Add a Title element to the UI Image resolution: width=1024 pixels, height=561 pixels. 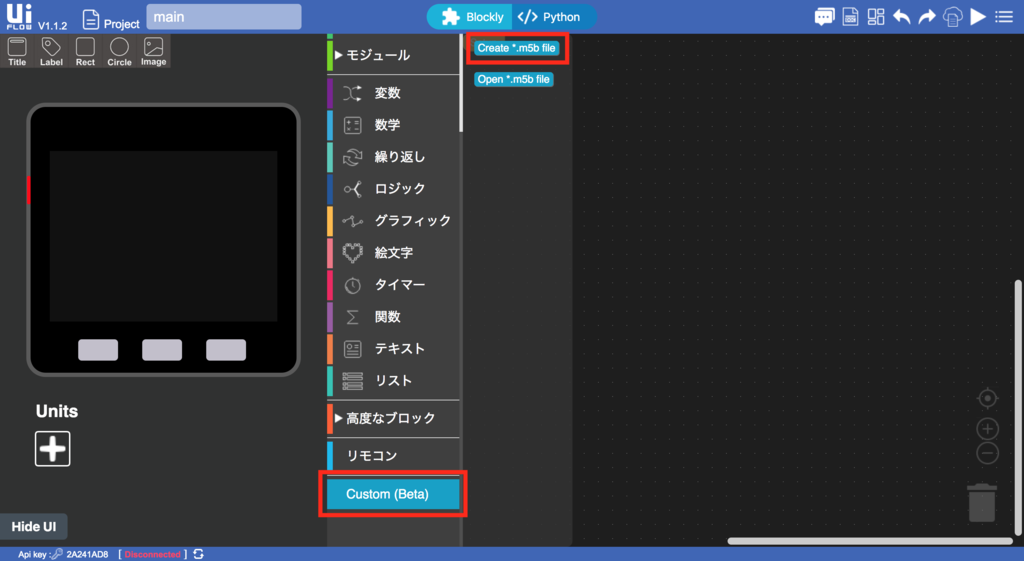pyautogui.click(x=17, y=52)
